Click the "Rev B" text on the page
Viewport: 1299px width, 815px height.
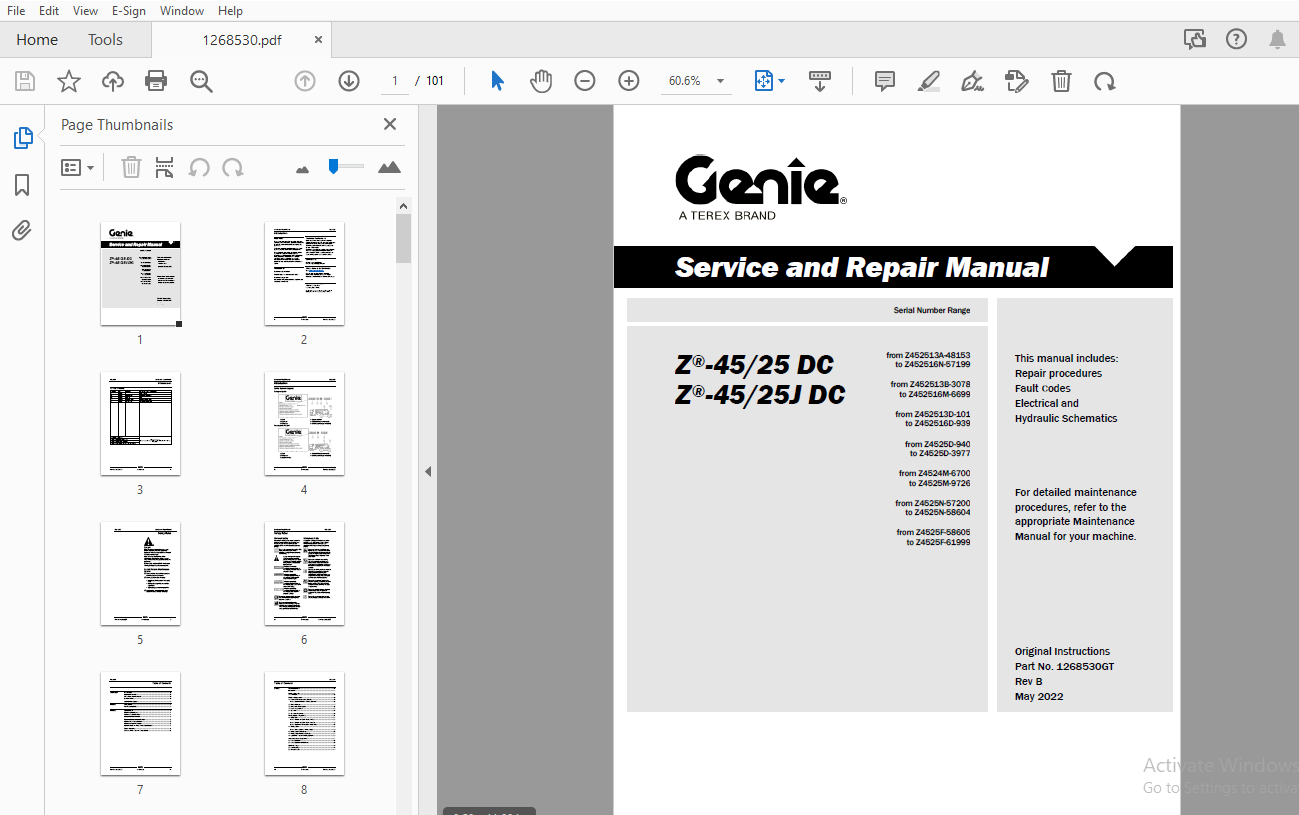tap(1028, 681)
